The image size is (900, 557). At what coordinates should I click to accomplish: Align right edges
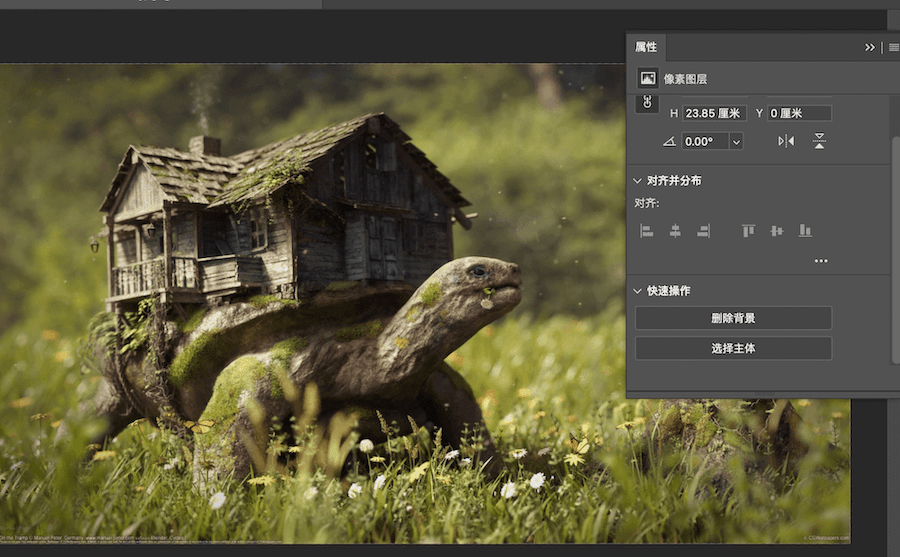point(704,231)
